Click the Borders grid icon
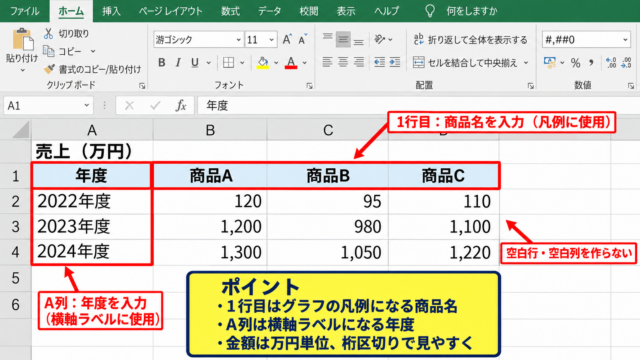Viewport: 640px width, 360px height. point(229,62)
